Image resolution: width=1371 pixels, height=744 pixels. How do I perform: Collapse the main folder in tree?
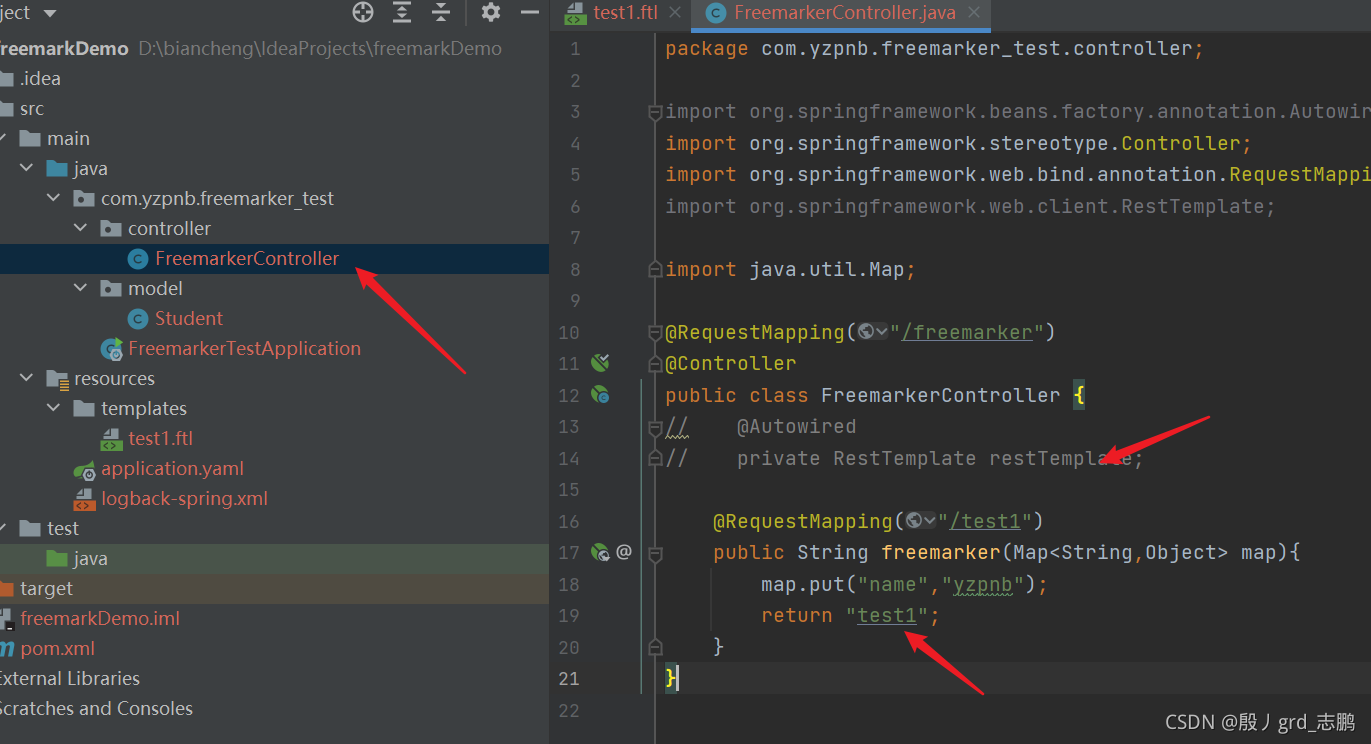[x=4, y=139]
